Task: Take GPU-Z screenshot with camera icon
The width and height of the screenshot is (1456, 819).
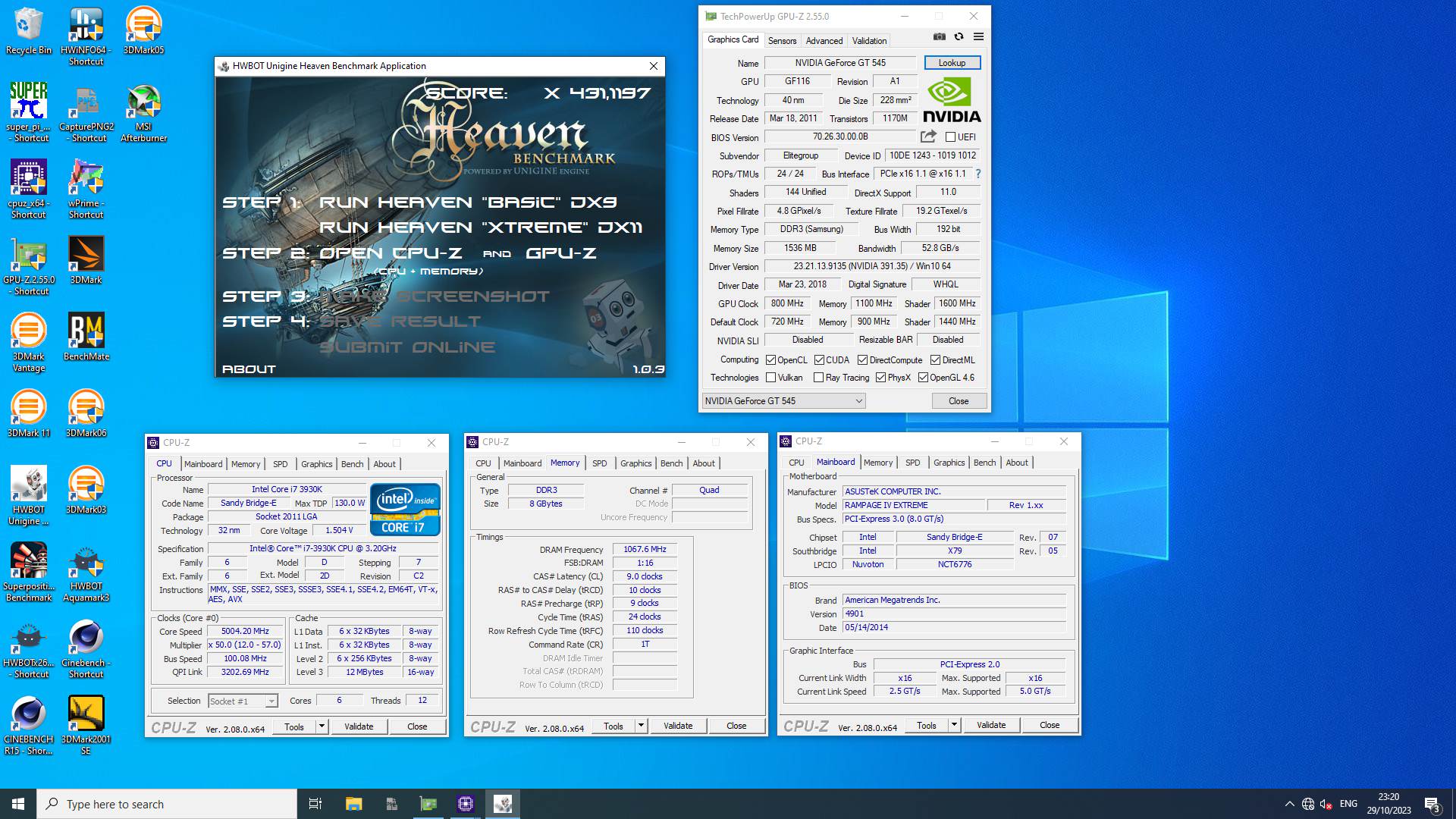Action: (939, 36)
